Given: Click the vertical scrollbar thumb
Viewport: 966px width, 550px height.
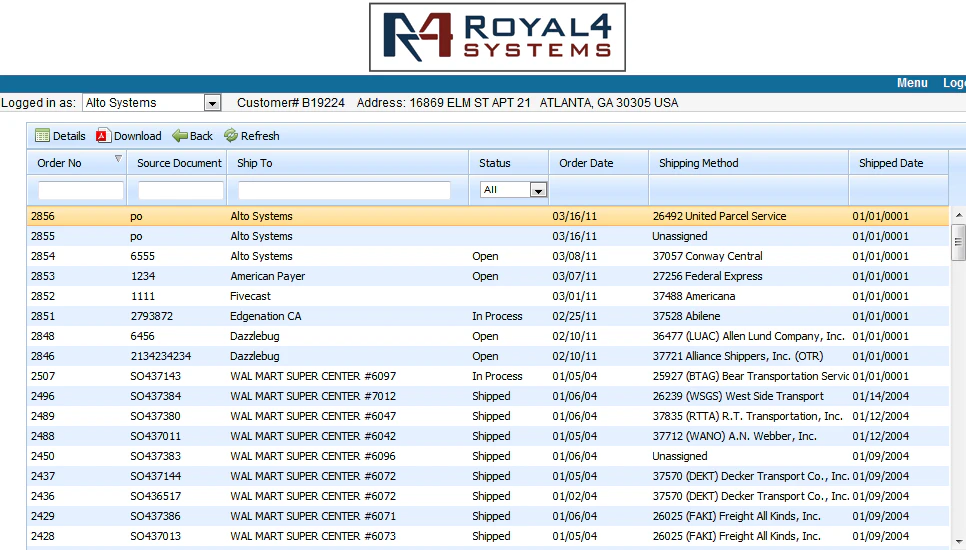Looking at the screenshot, I should (958, 242).
